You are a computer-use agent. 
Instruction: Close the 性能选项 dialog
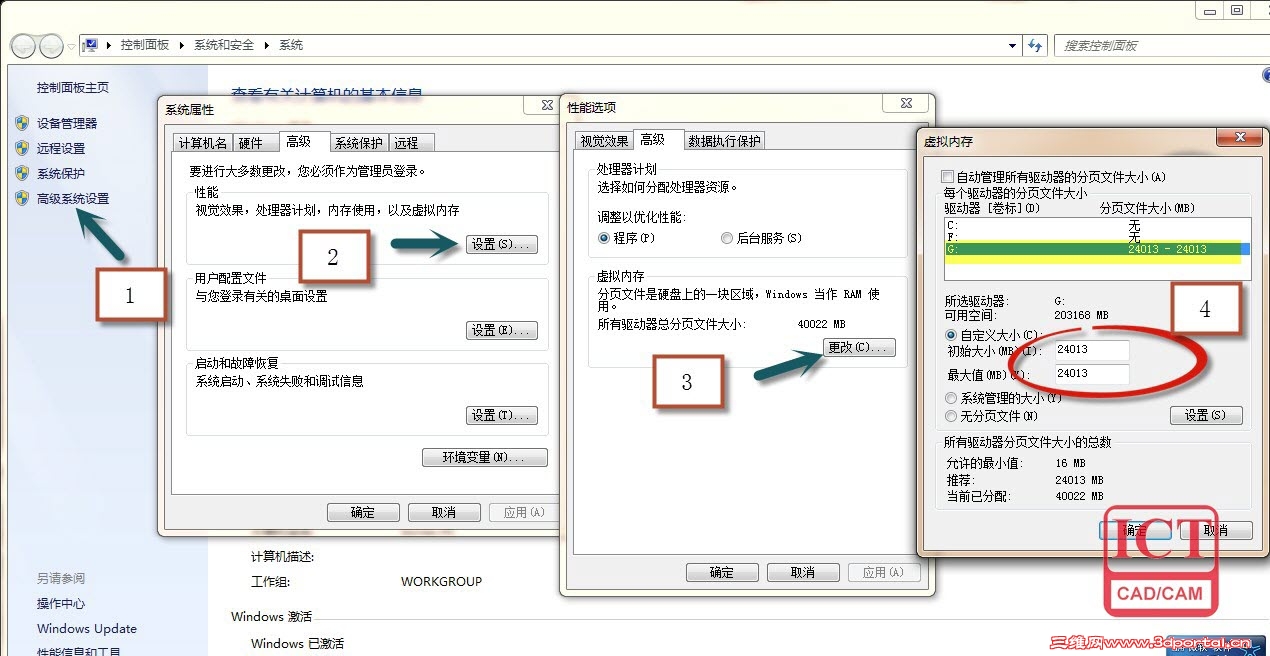[x=904, y=102]
